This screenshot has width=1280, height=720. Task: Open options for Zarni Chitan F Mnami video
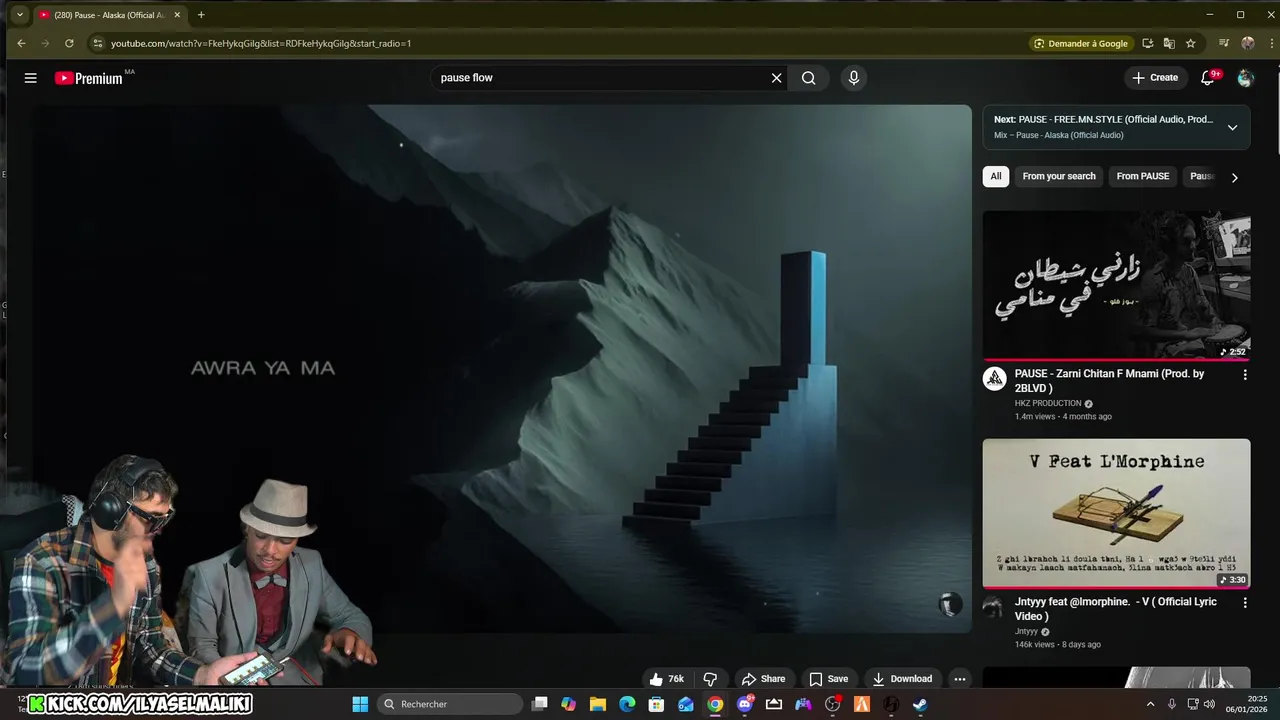tap(1245, 374)
